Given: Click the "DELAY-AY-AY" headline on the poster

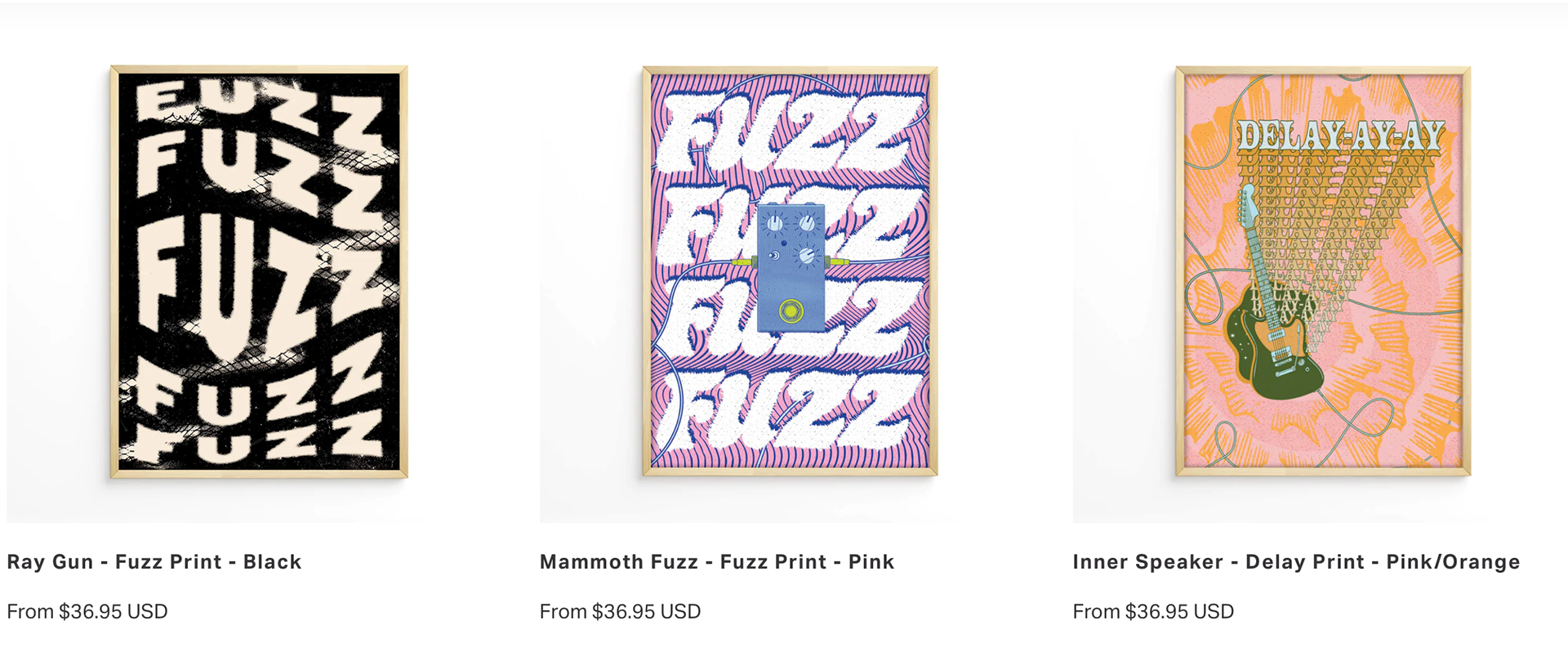Looking at the screenshot, I should [x=1339, y=136].
